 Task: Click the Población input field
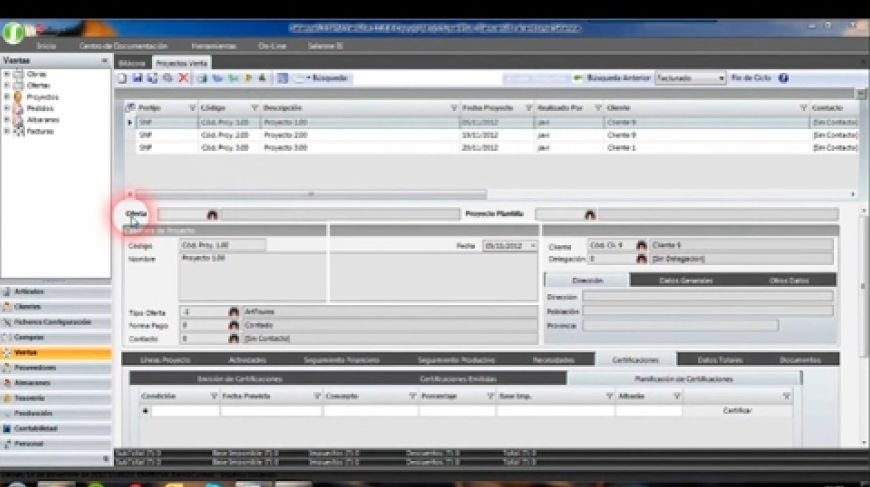(x=707, y=311)
